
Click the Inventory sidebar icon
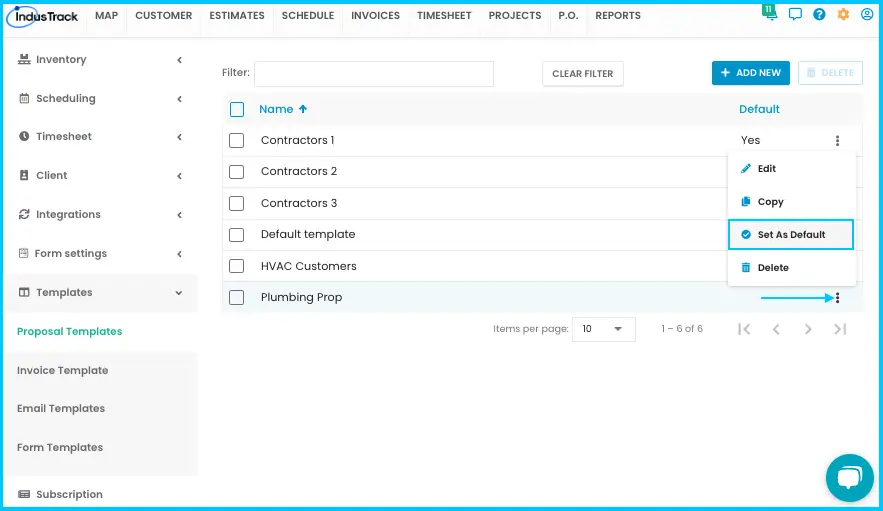click(x=24, y=59)
